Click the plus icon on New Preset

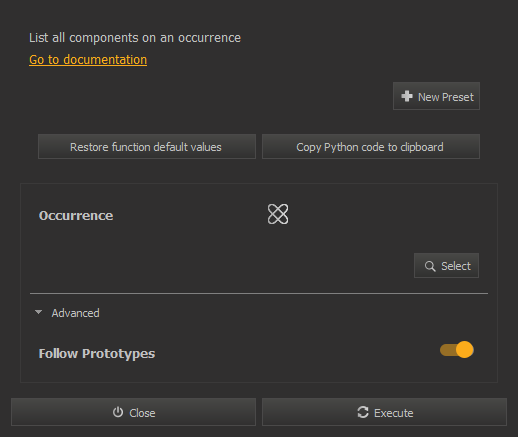pos(407,96)
